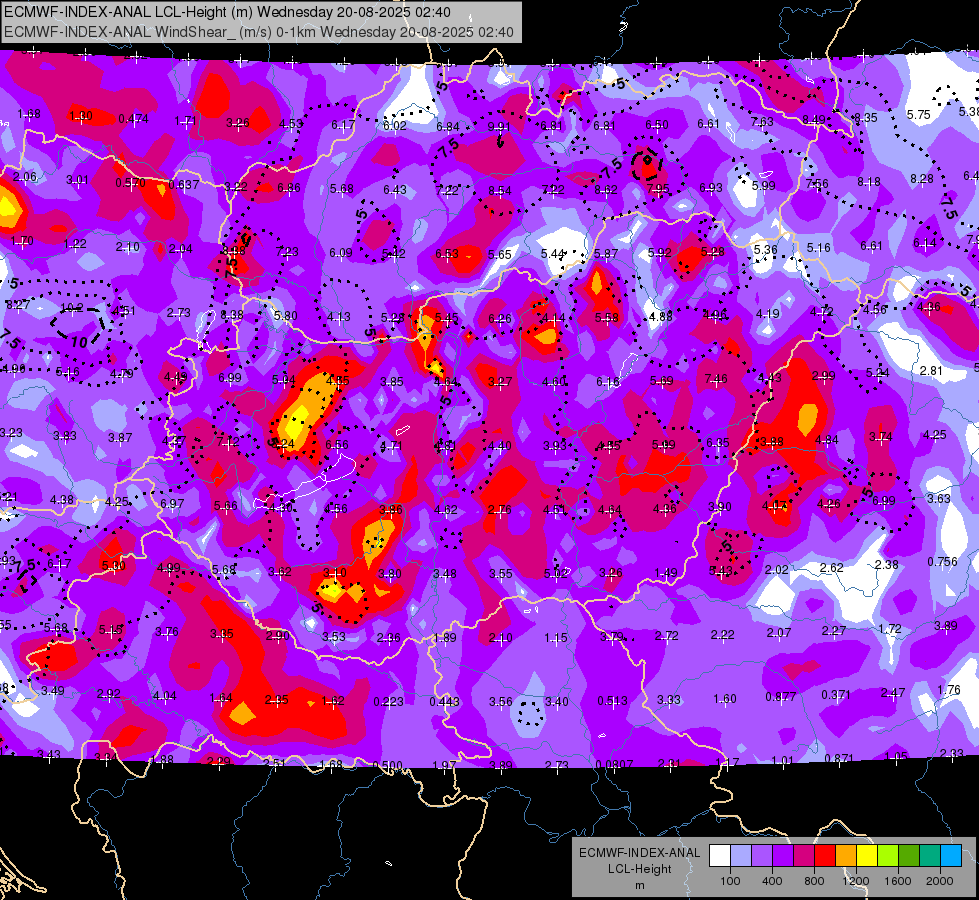The width and height of the screenshot is (979, 900).
Task: Click the grid value 2.81
Action: pyautogui.click(x=931, y=371)
